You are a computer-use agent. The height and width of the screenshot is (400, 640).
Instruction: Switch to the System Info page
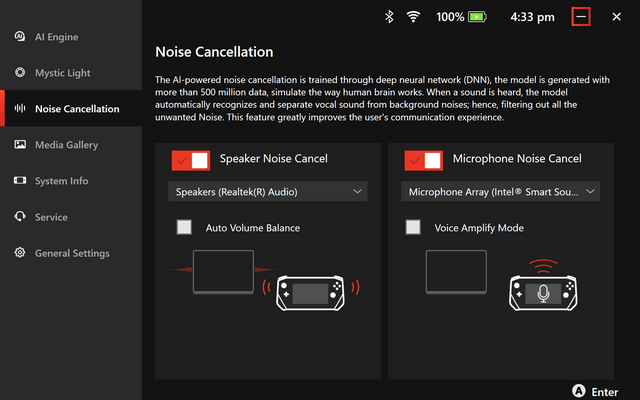(71, 180)
